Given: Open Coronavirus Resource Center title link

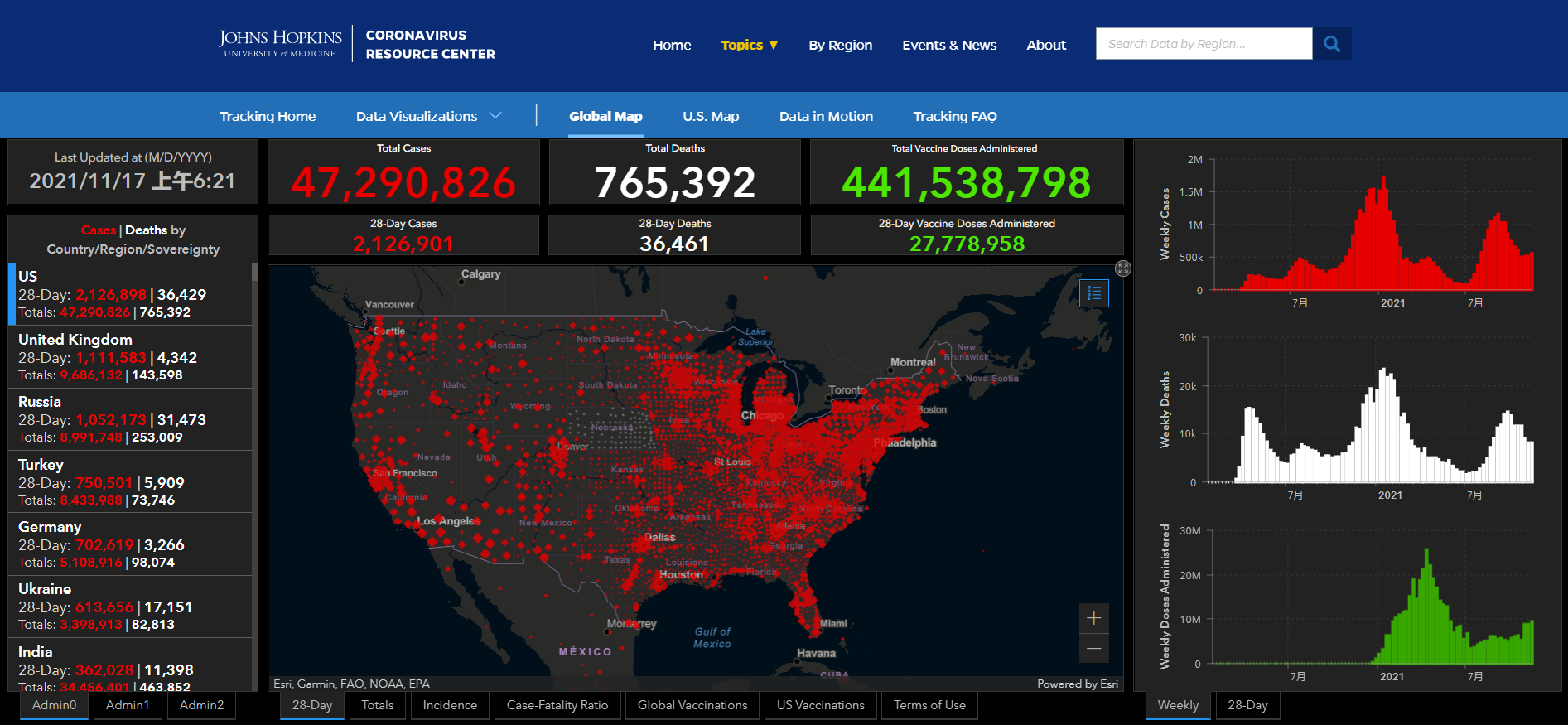Looking at the screenshot, I should [x=431, y=45].
